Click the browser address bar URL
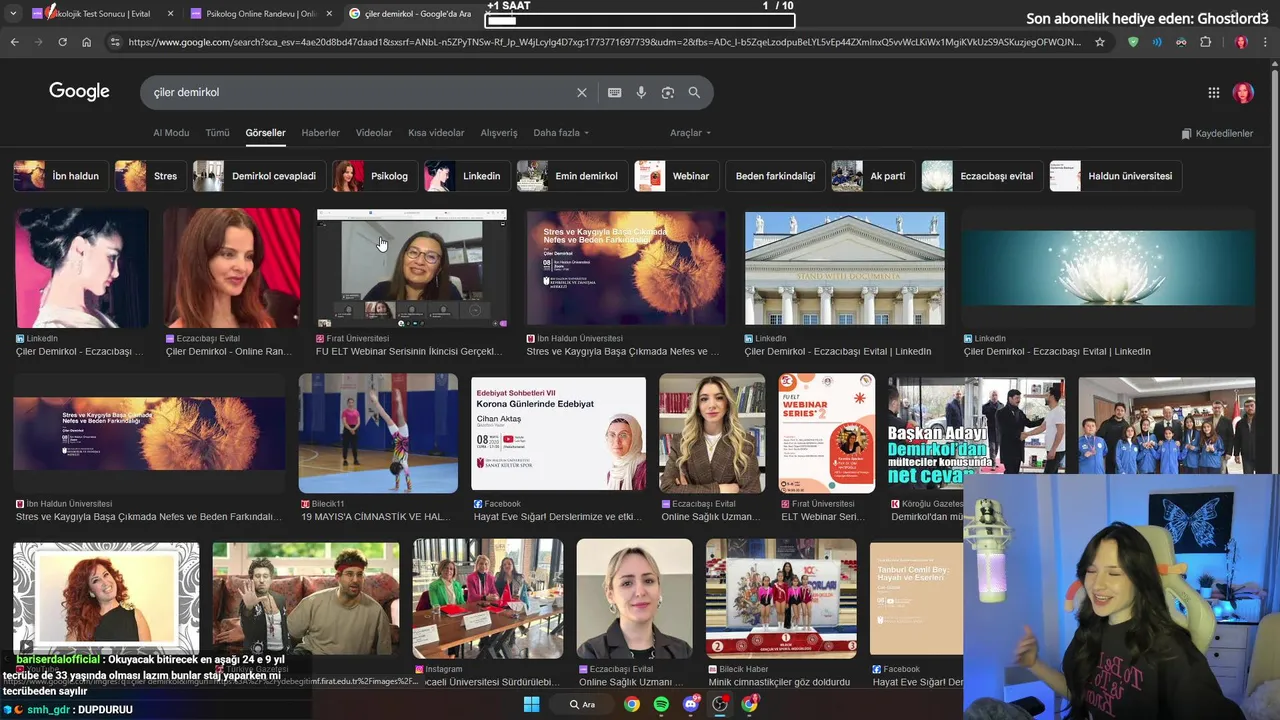The image size is (1280, 720). 605,42
